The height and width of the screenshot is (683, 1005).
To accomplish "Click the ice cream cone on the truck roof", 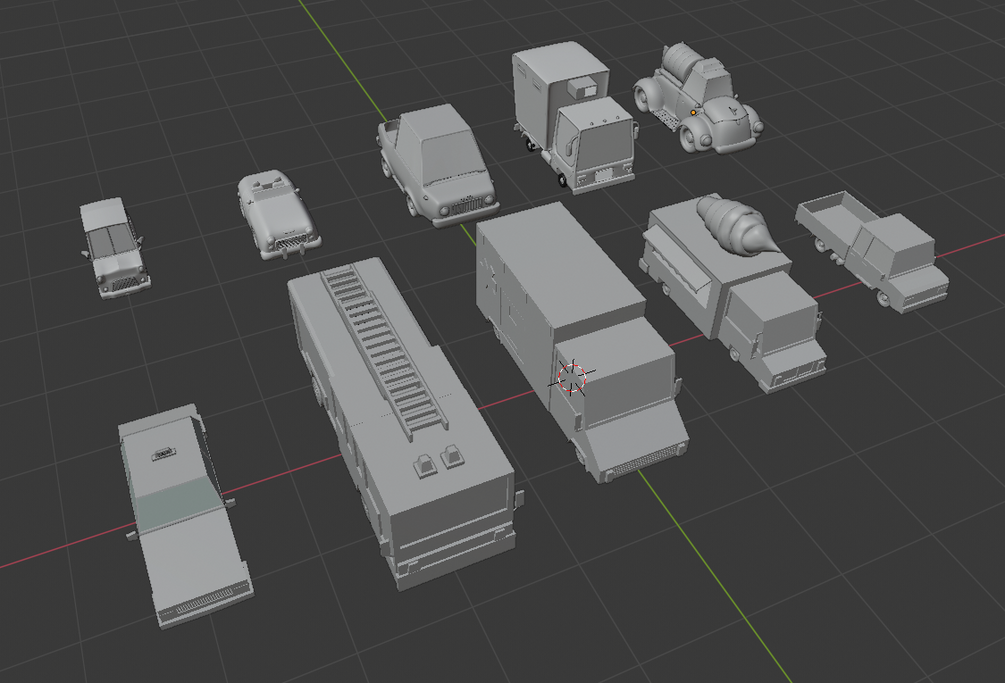I will [x=736, y=225].
